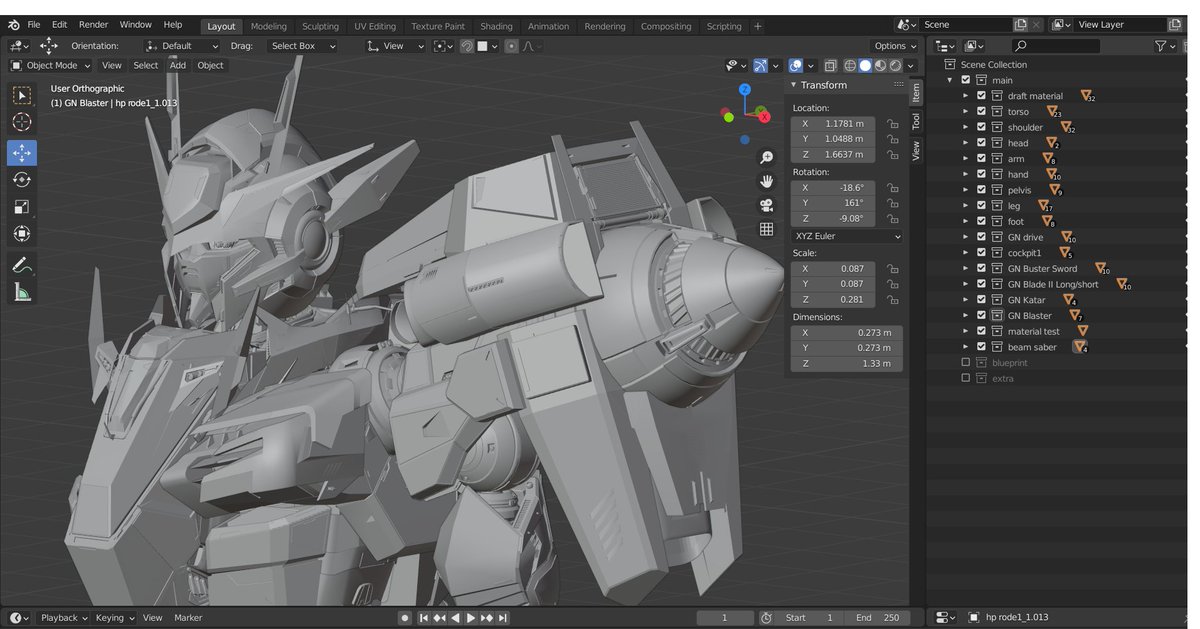Select the Annotate tool
This screenshot has width=1200, height=629.
click(22, 265)
